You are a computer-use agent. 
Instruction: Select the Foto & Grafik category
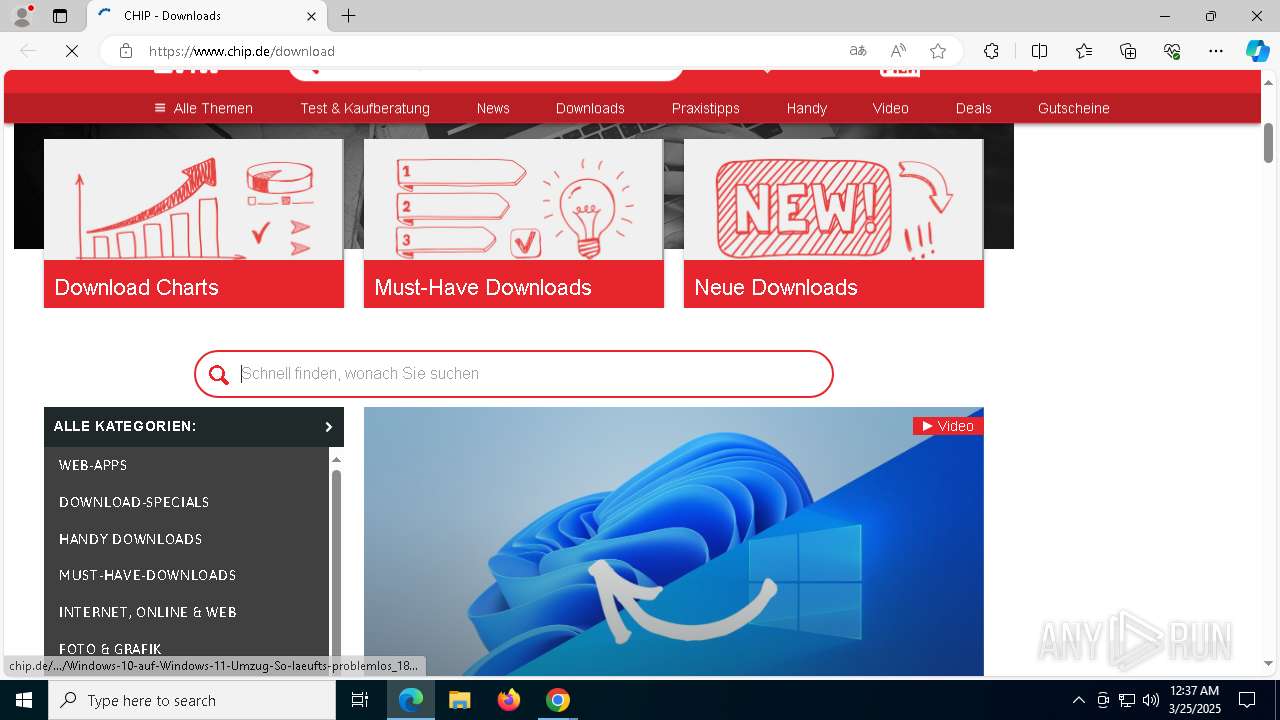click(x=110, y=649)
